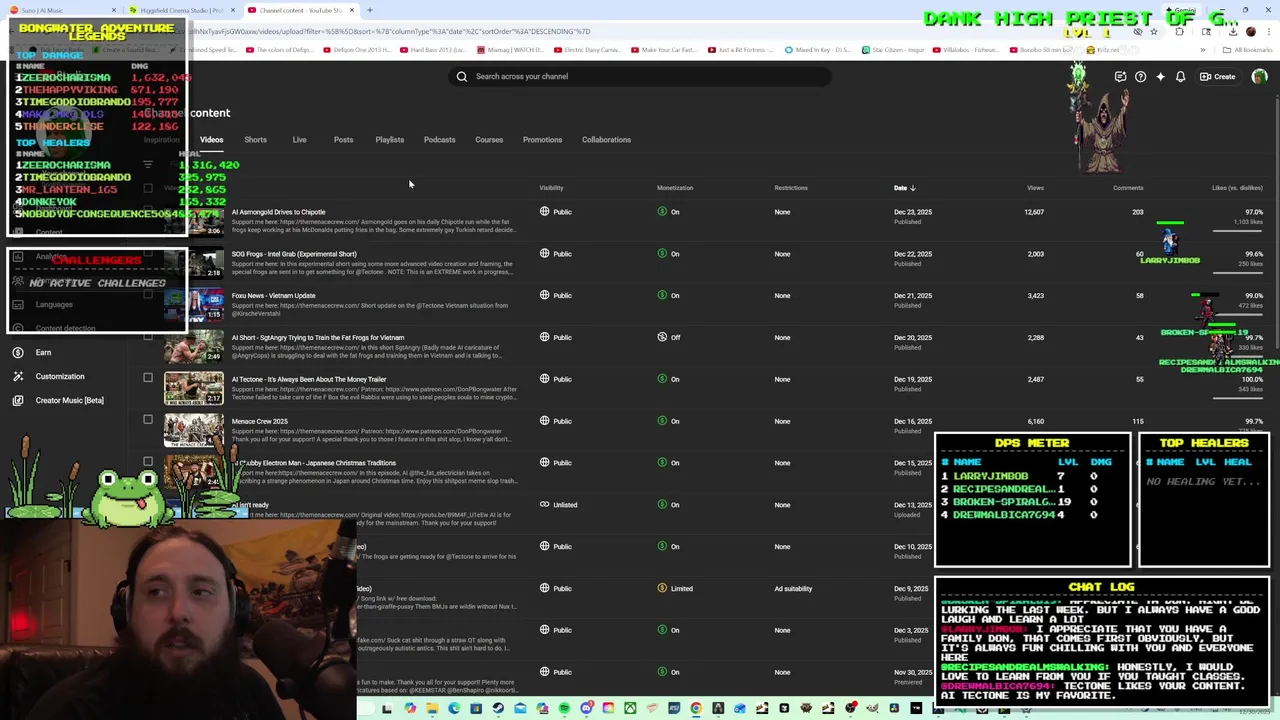This screenshot has width=1280, height=720.
Task: Open 'Menace Crew 2025' video title
Action: pyautogui.click(x=259, y=421)
